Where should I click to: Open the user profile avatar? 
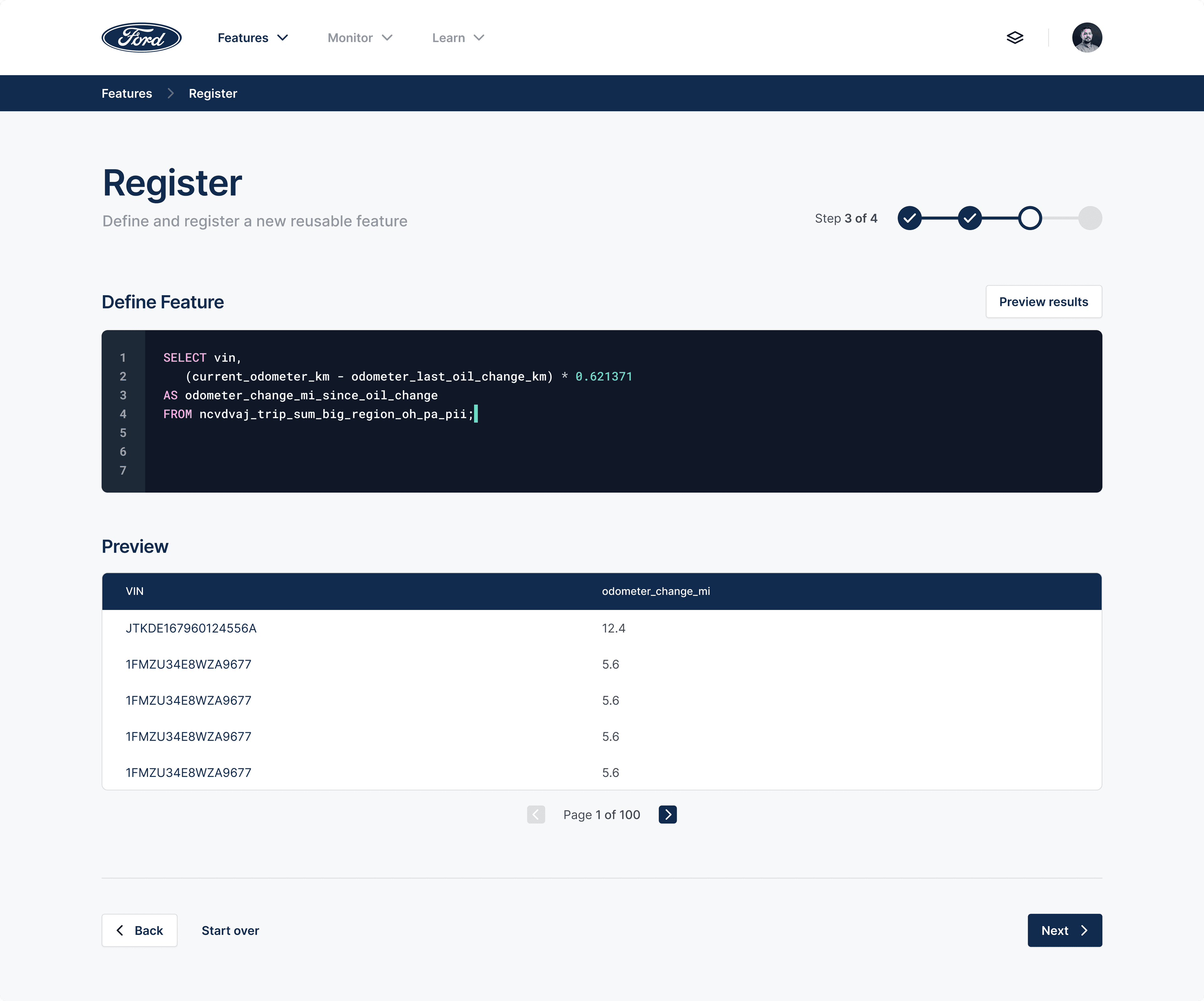1086,38
